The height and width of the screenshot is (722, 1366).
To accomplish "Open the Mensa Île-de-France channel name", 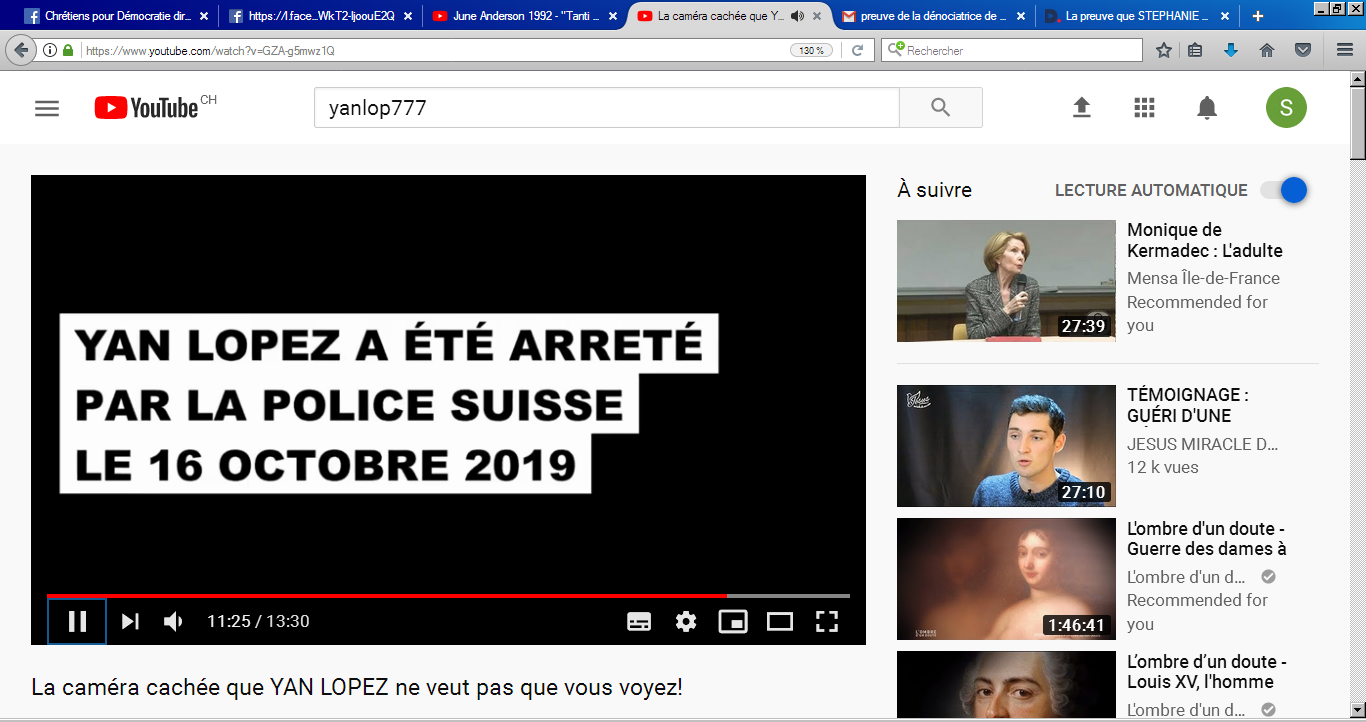I will 1203,278.
